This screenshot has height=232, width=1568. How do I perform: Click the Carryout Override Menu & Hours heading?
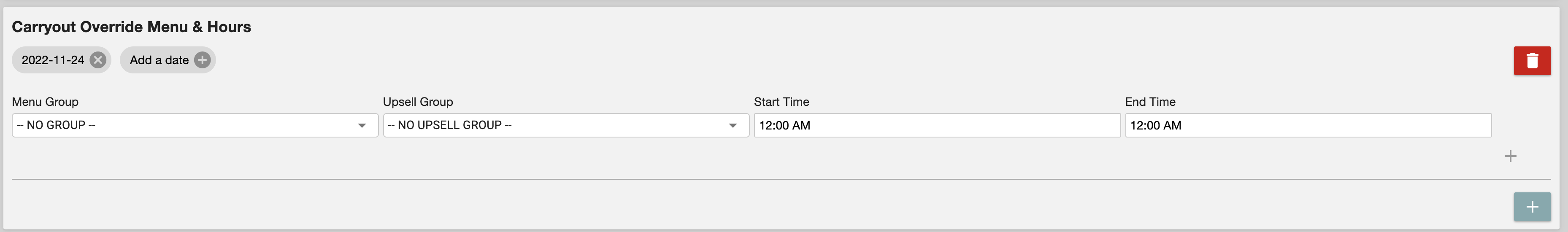point(132,27)
